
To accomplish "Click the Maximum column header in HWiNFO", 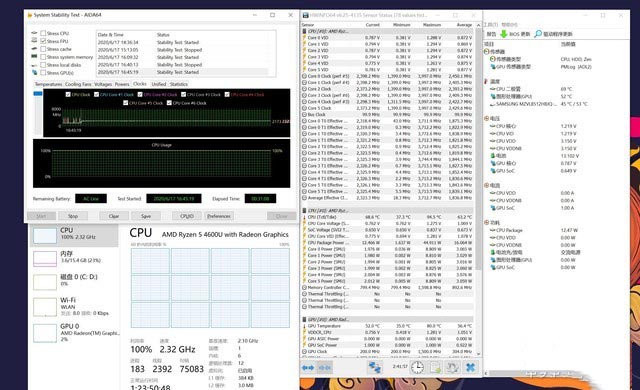I will 432,25.
